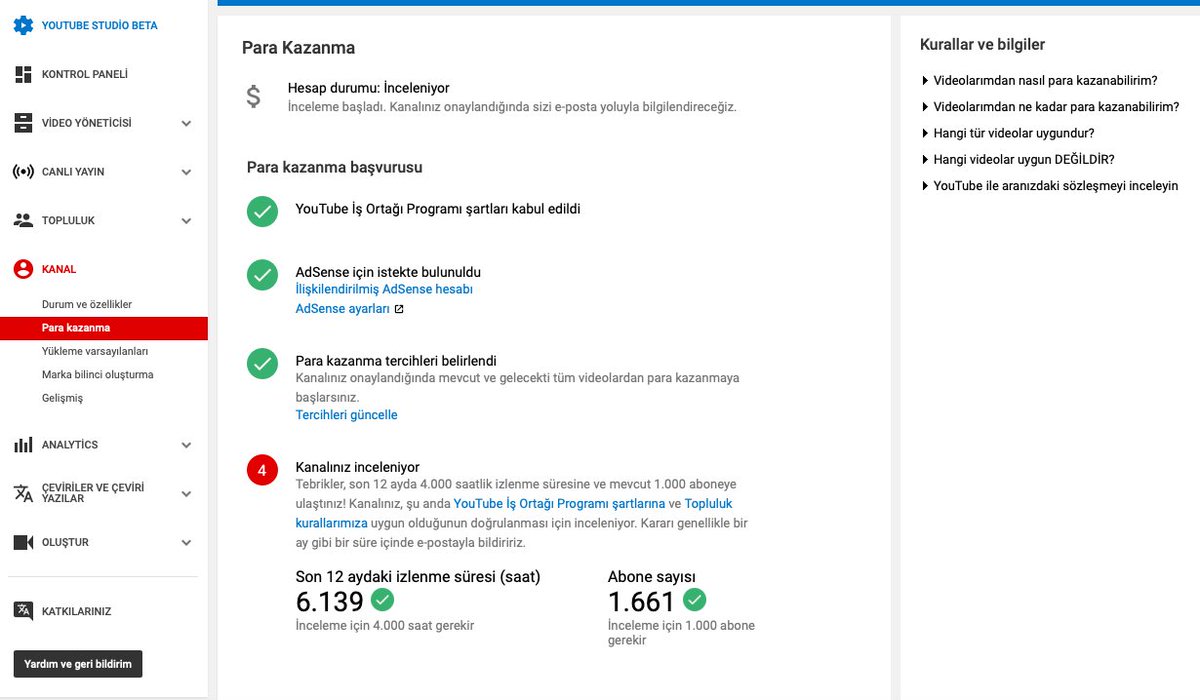Click 'Hesap durumu: İnceleniyor' text

tap(368, 88)
